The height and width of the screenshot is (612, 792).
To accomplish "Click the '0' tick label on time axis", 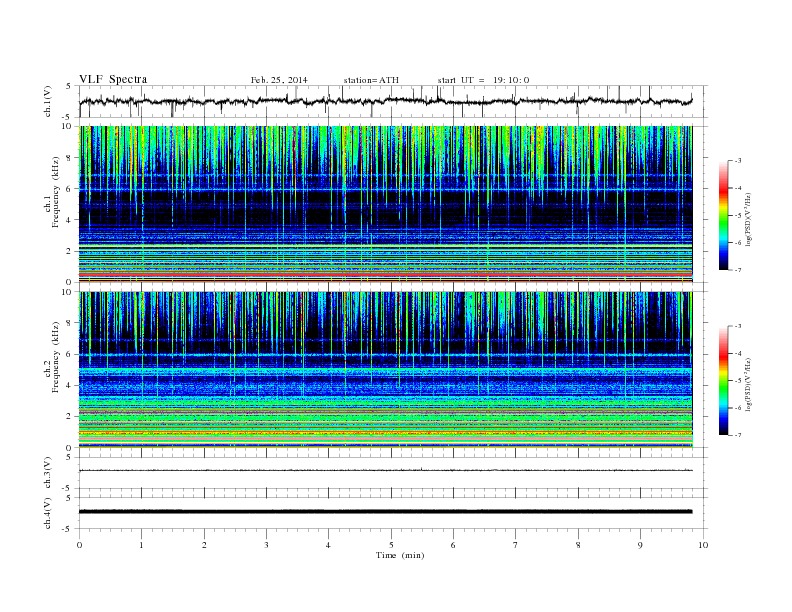I will [79, 545].
